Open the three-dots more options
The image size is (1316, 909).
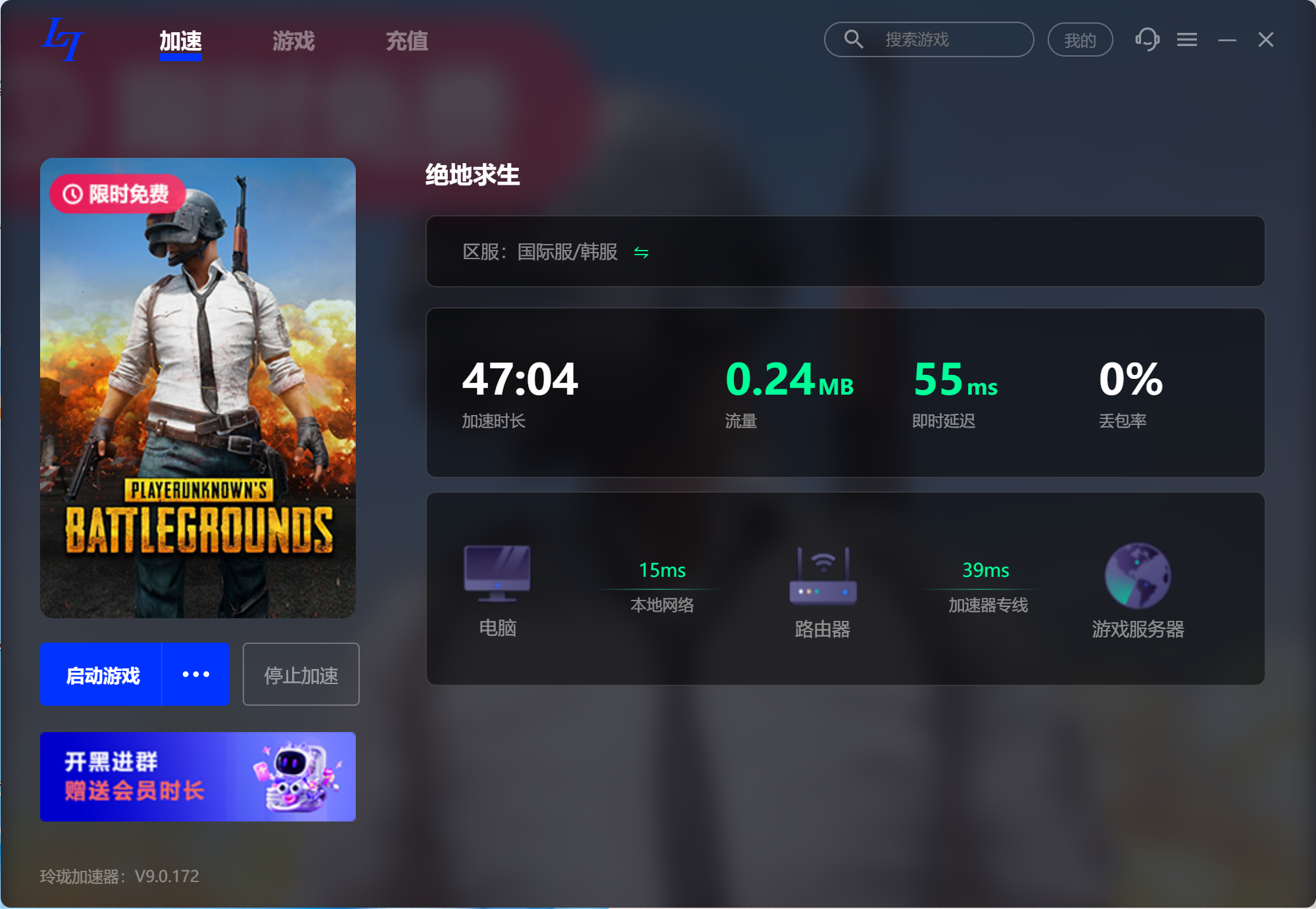196,675
